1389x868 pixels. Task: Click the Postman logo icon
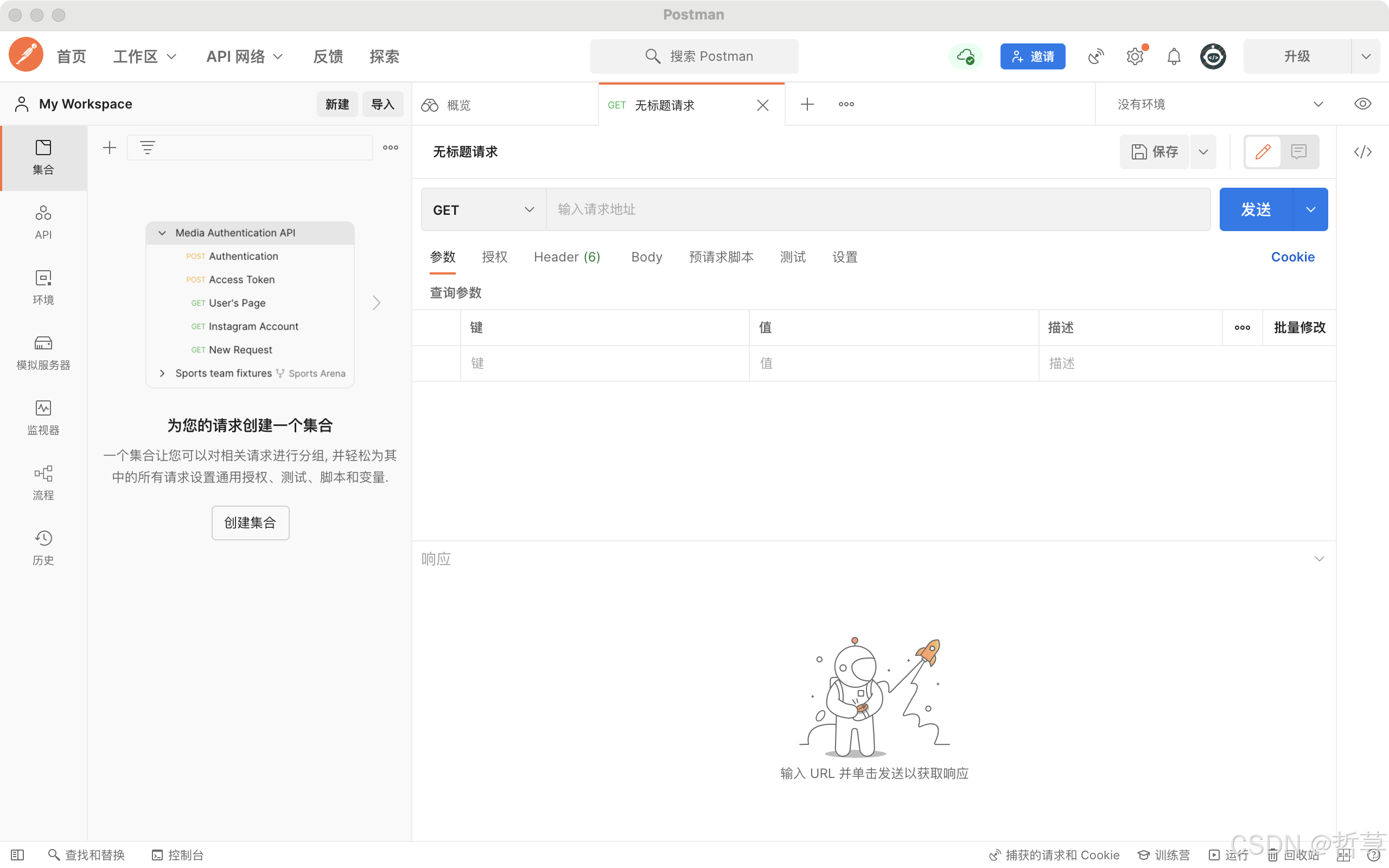pyautogui.click(x=26, y=55)
